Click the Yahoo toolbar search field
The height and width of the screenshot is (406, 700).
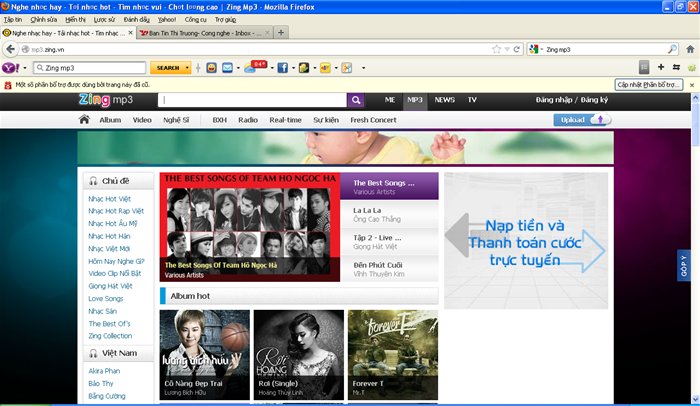click(x=89, y=68)
